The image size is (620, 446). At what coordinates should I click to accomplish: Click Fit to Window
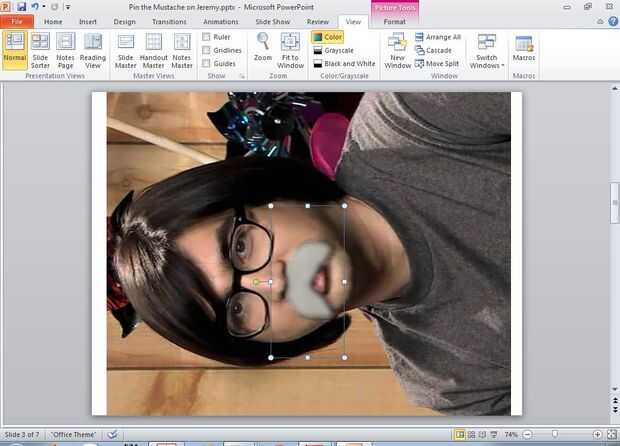(290, 50)
